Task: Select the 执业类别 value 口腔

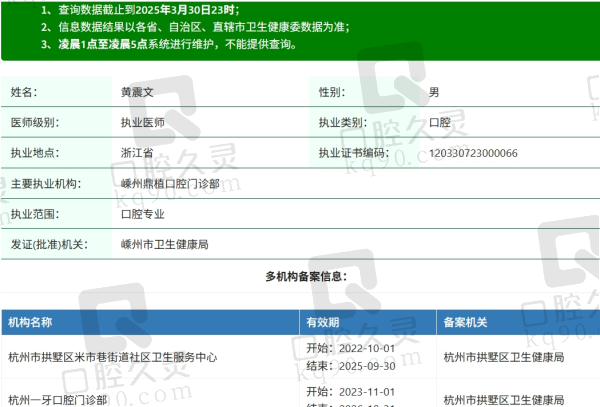Action: coord(440,122)
